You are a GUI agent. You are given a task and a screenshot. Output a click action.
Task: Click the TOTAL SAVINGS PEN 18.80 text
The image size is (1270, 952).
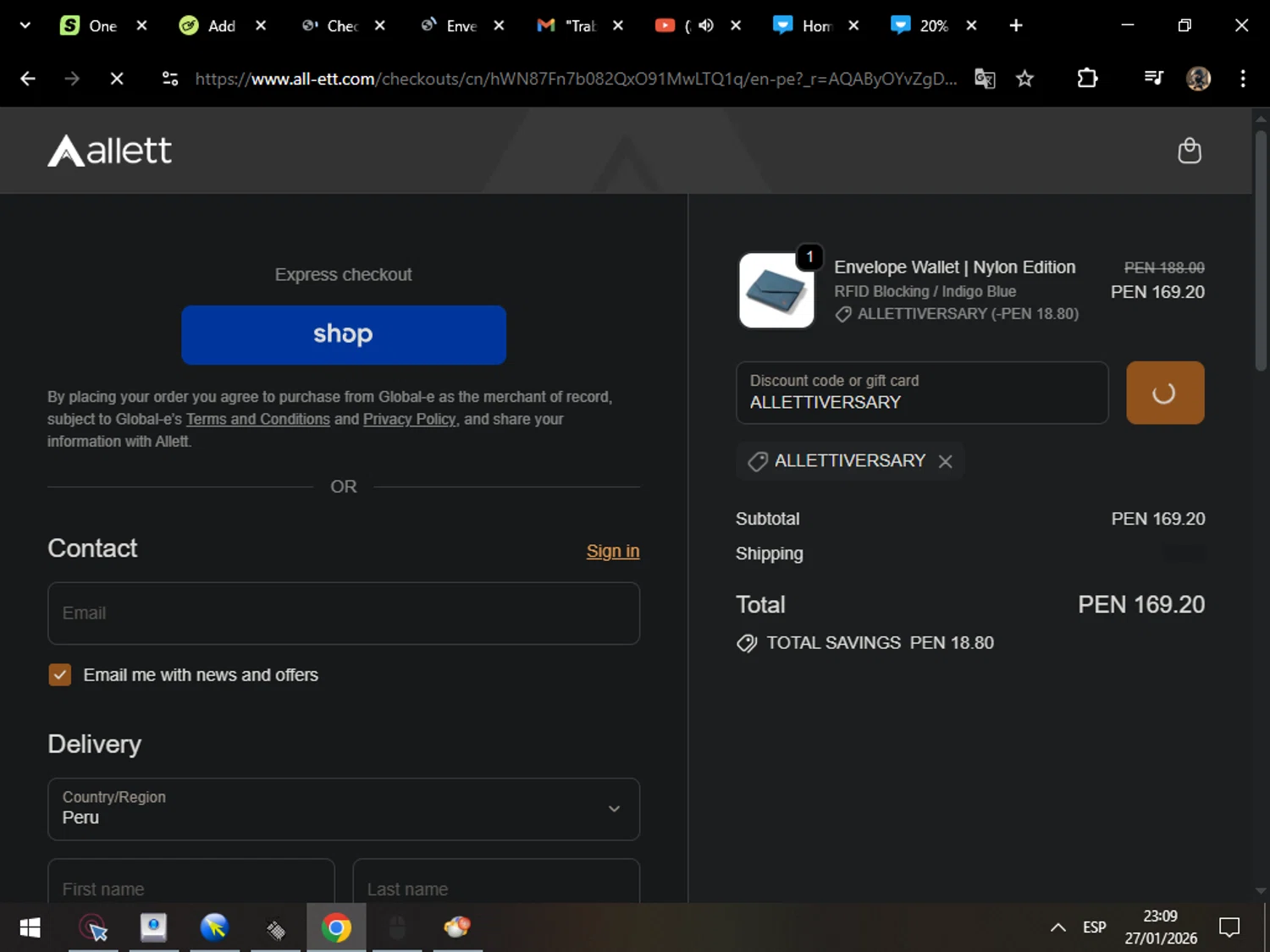[x=880, y=643]
